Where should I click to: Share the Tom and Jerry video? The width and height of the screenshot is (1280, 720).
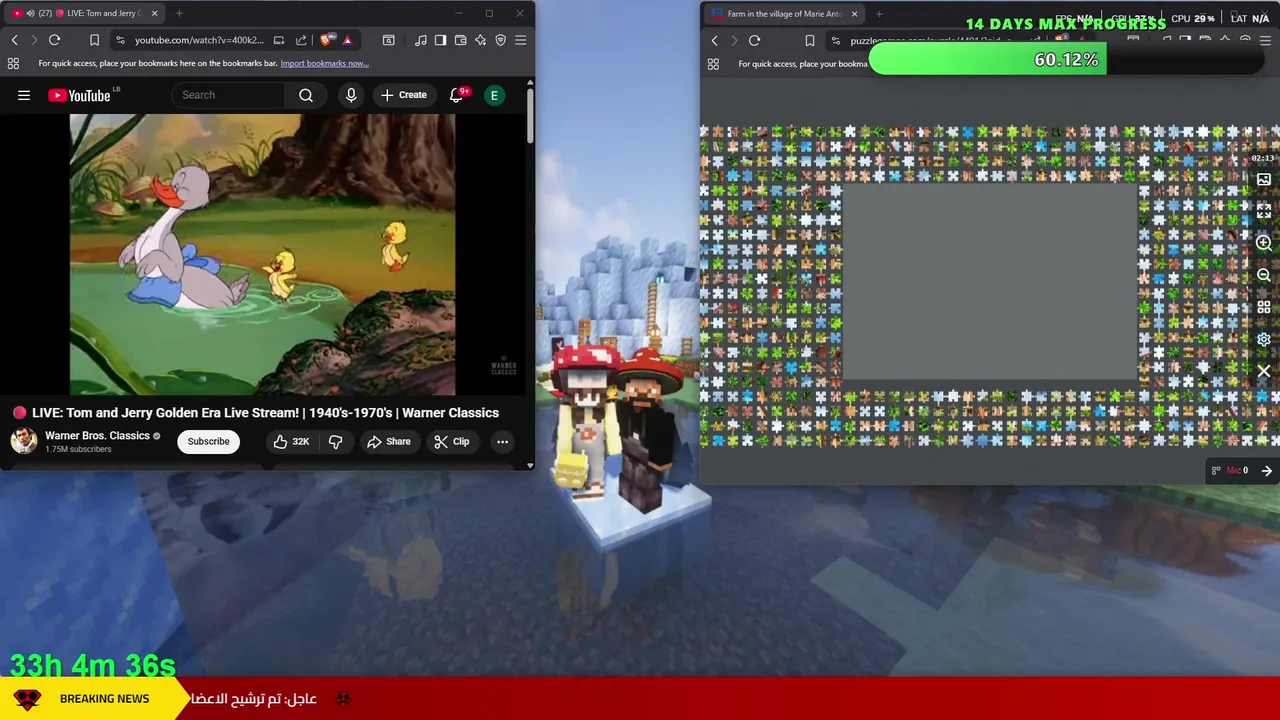coord(389,441)
